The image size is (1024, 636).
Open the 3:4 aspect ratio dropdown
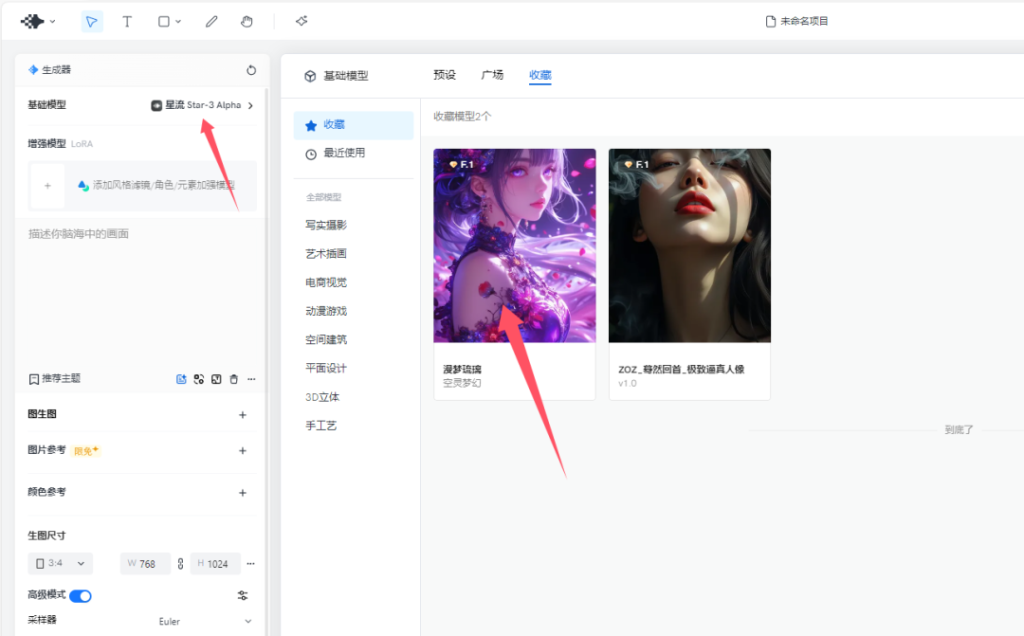(60, 564)
